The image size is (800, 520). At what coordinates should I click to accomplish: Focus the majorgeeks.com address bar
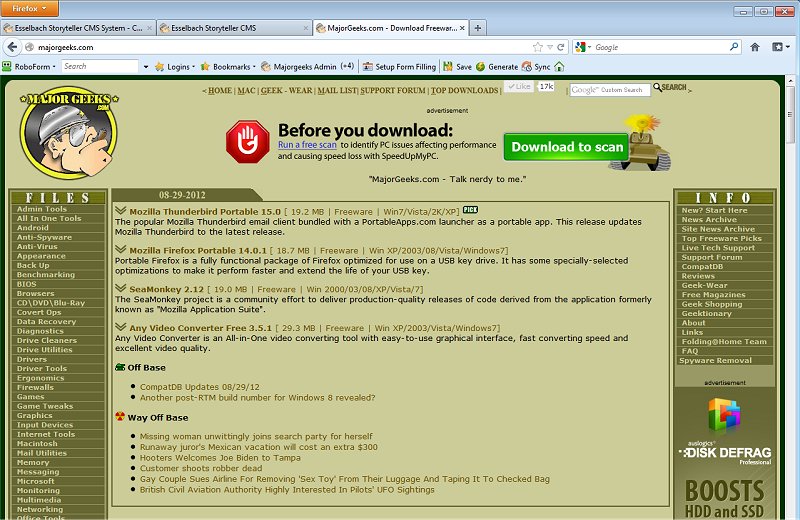point(281,47)
